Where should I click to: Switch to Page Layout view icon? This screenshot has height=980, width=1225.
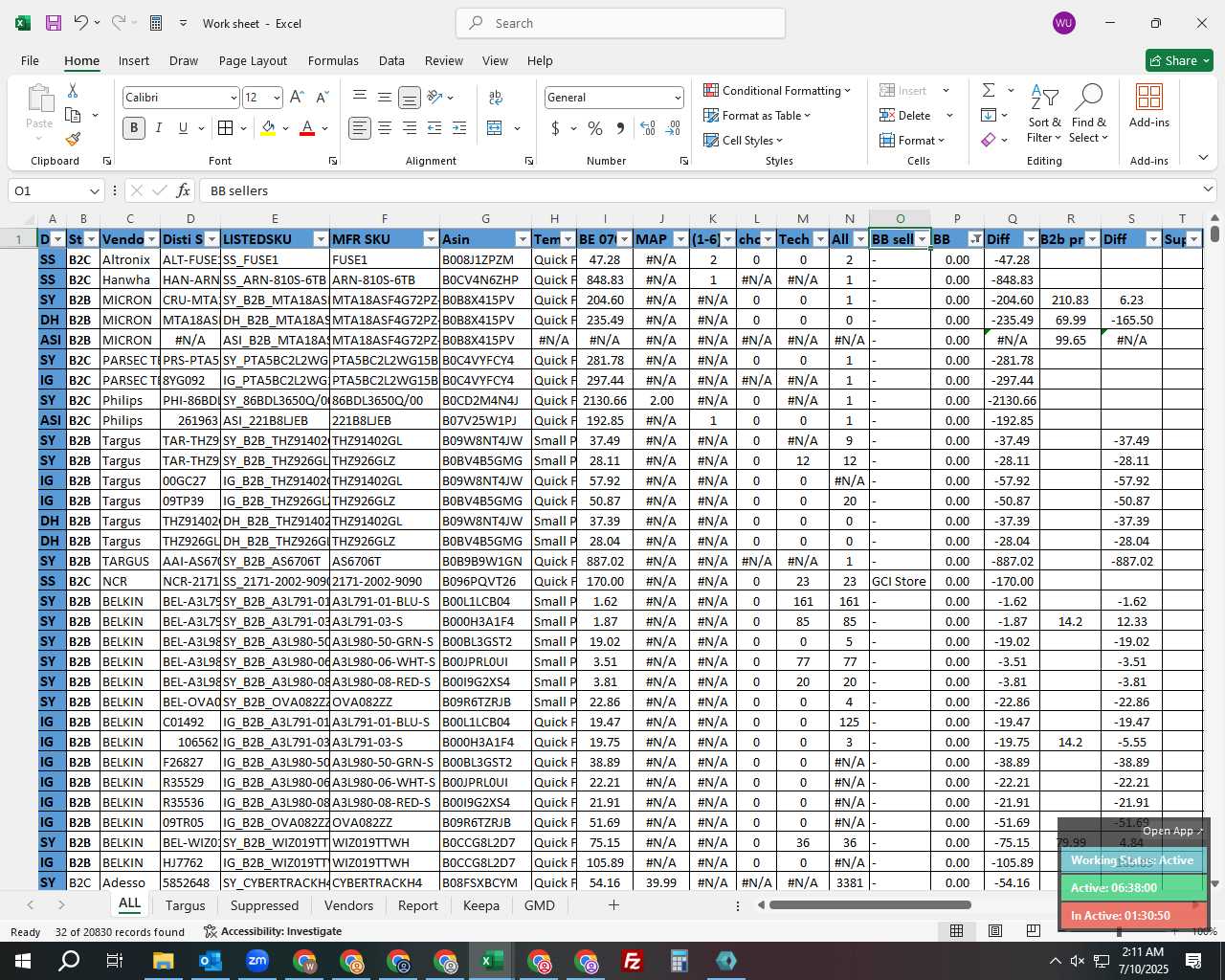coord(995,931)
